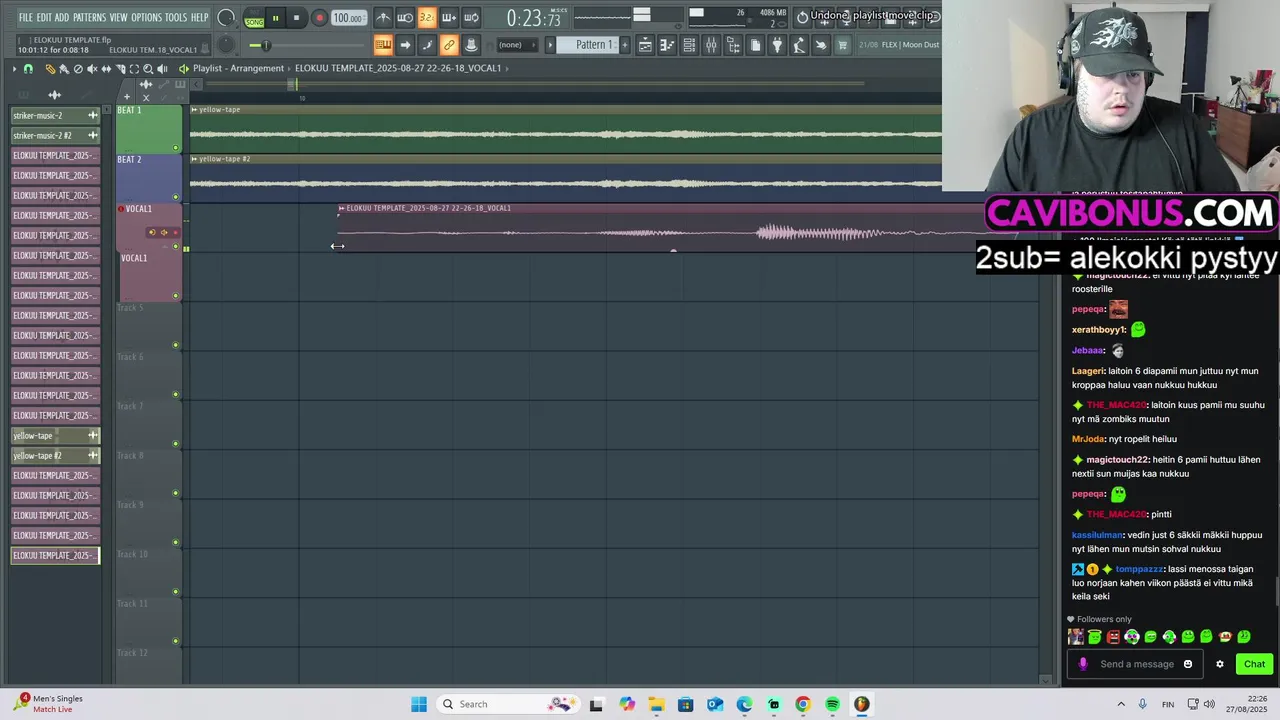Viewport: 1280px width, 720px height.
Task: Open the ELOKUU TEMPLATE vocal clip menu
Action: click(341, 208)
